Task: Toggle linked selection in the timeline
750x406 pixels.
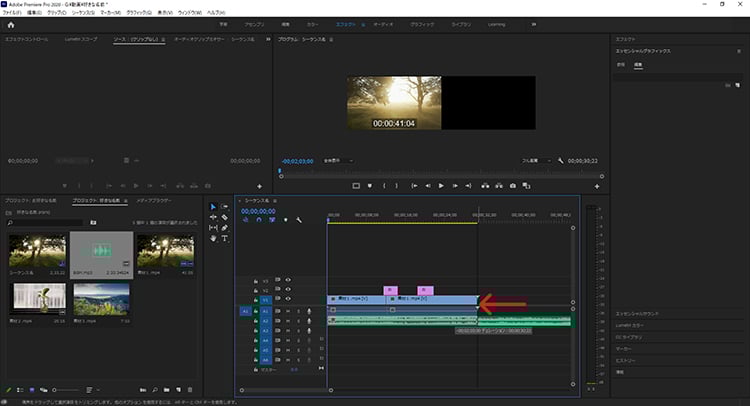Action: [272, 220]
